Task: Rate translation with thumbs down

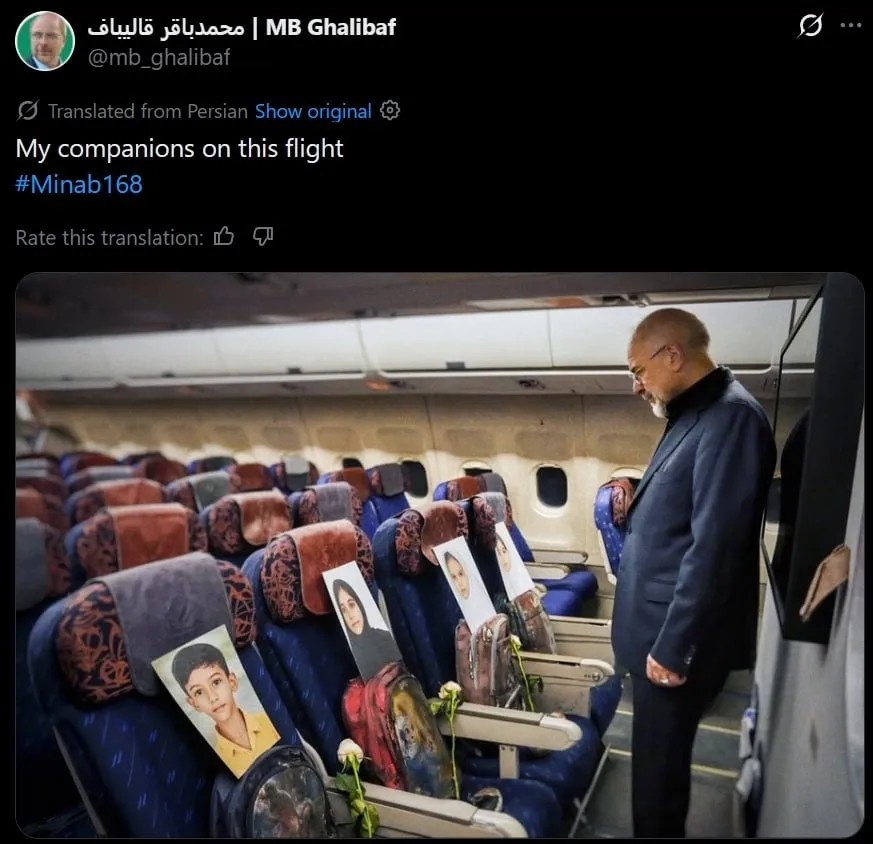Action: point(263,237)
